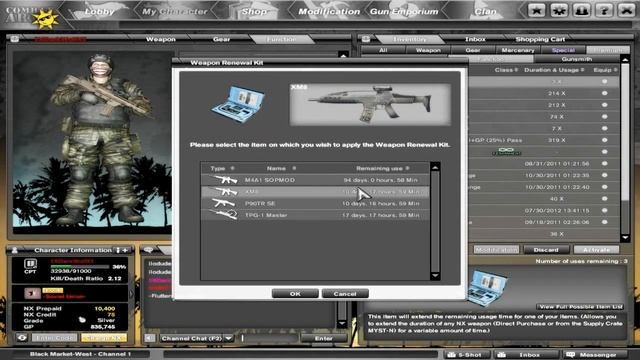
Task: Click the inventory scroll down arrow
Action: 625,238
